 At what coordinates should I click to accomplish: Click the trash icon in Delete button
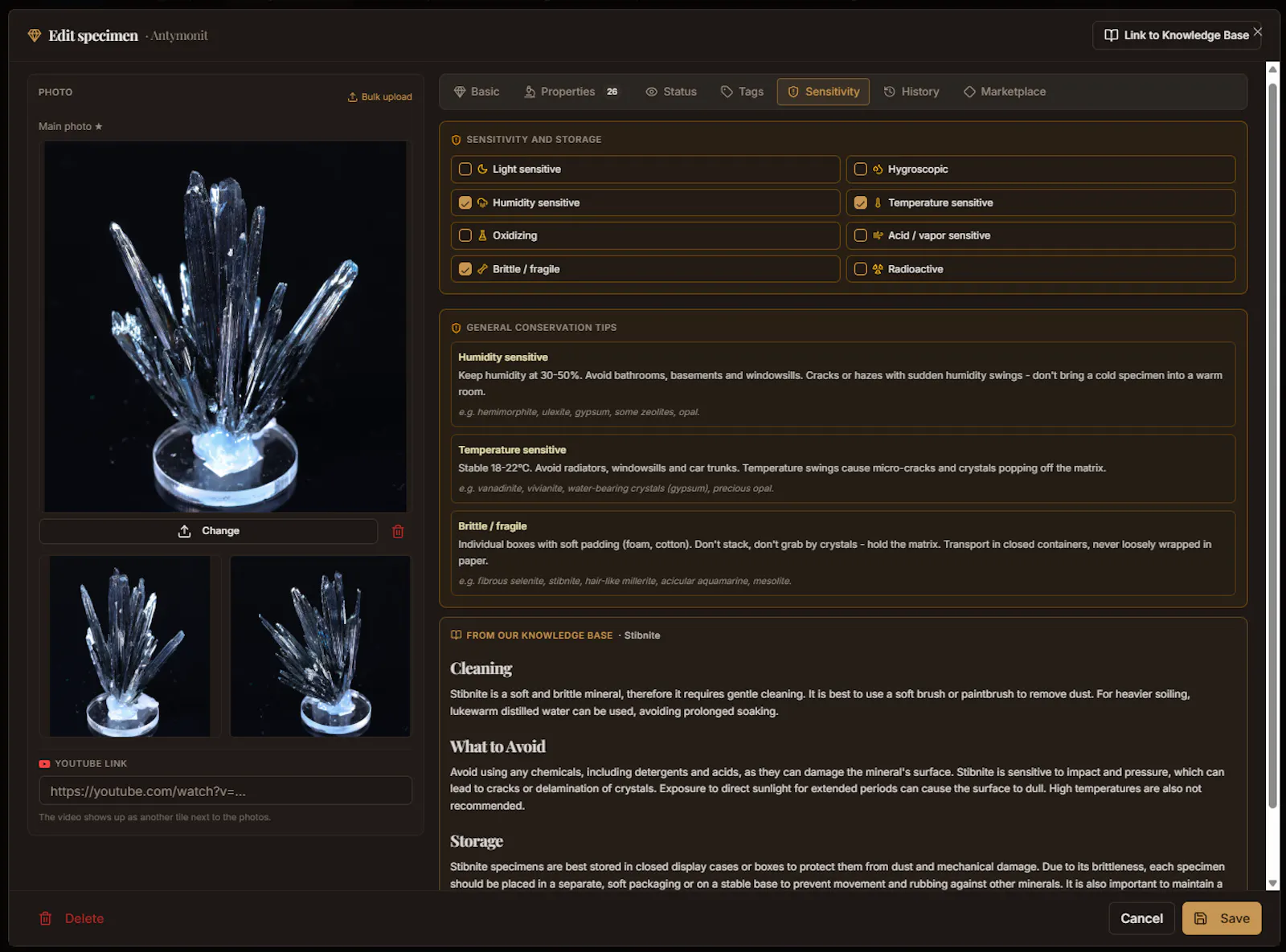click(x=46, y=918)
